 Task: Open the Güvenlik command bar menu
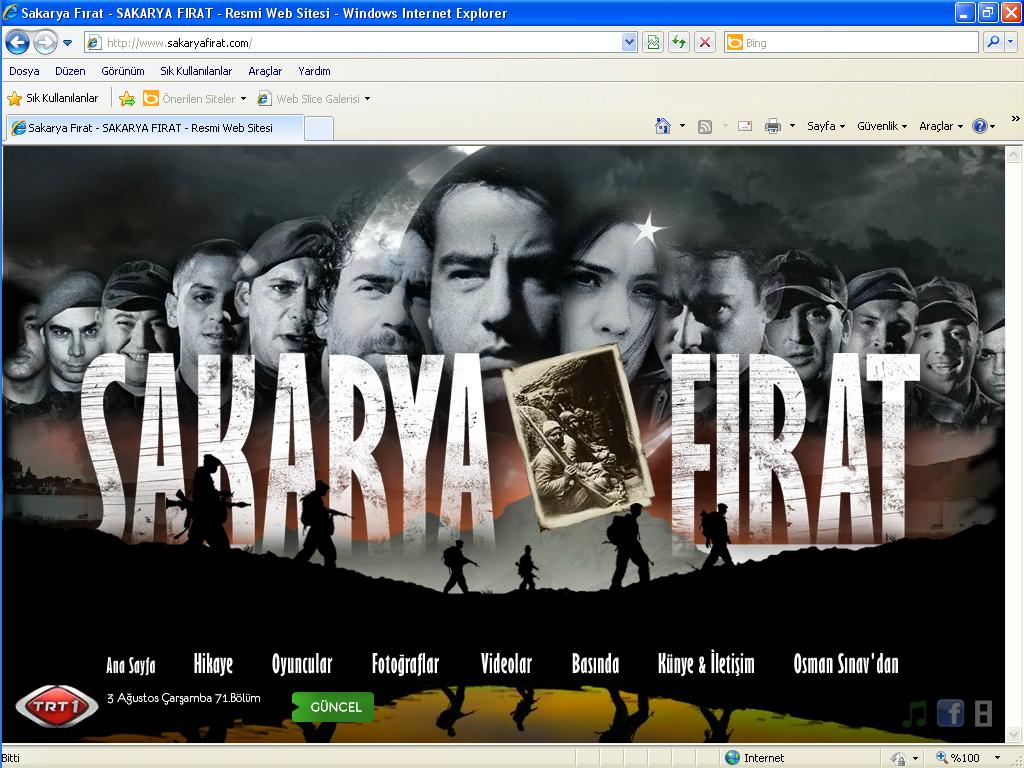882,126
